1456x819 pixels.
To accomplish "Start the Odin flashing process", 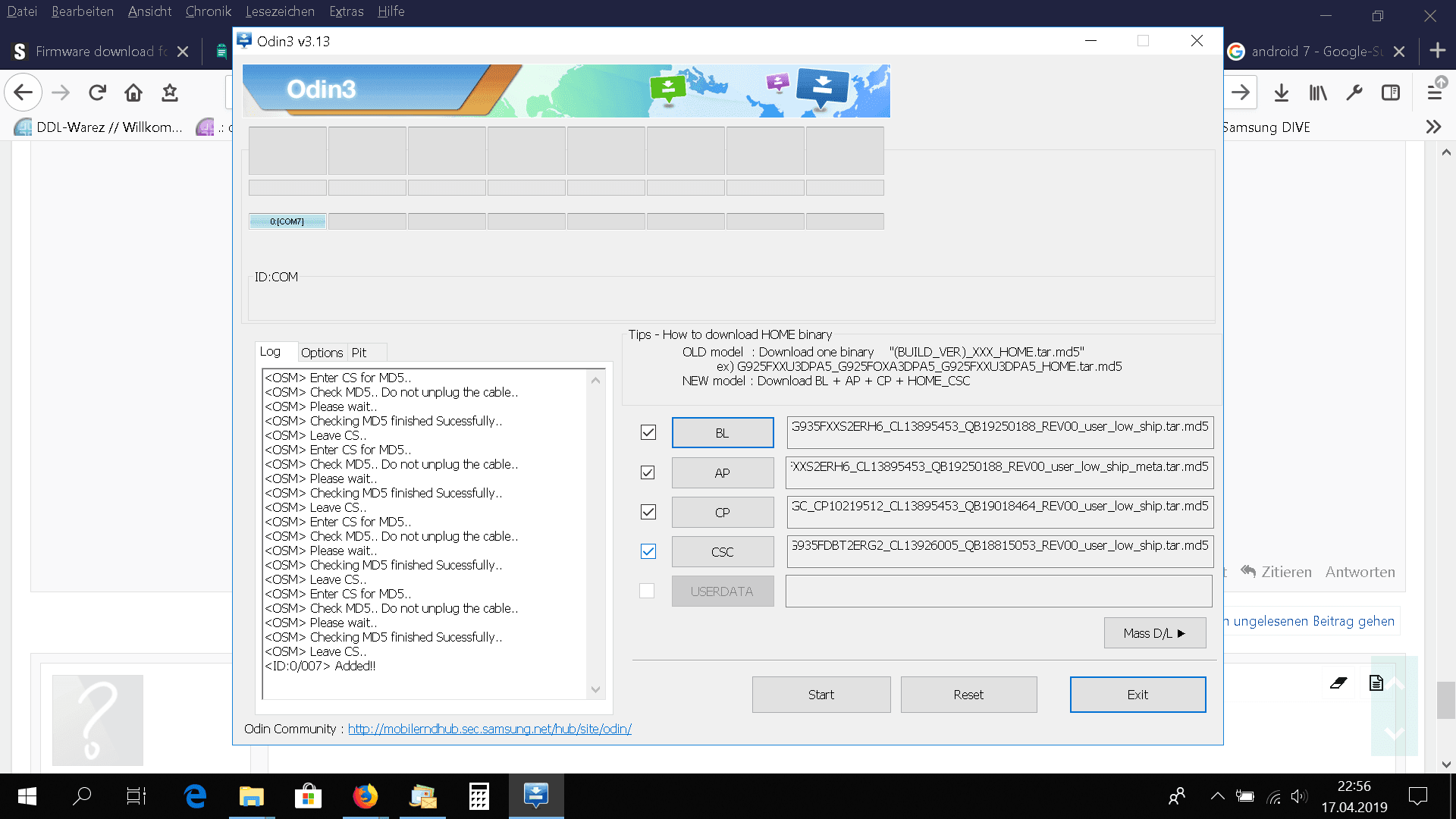I will point(821,695).
